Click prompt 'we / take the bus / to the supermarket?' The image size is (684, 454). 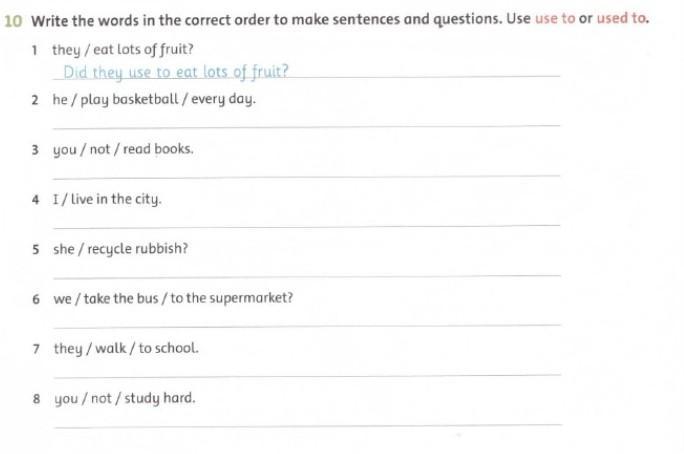pos(173,299)
